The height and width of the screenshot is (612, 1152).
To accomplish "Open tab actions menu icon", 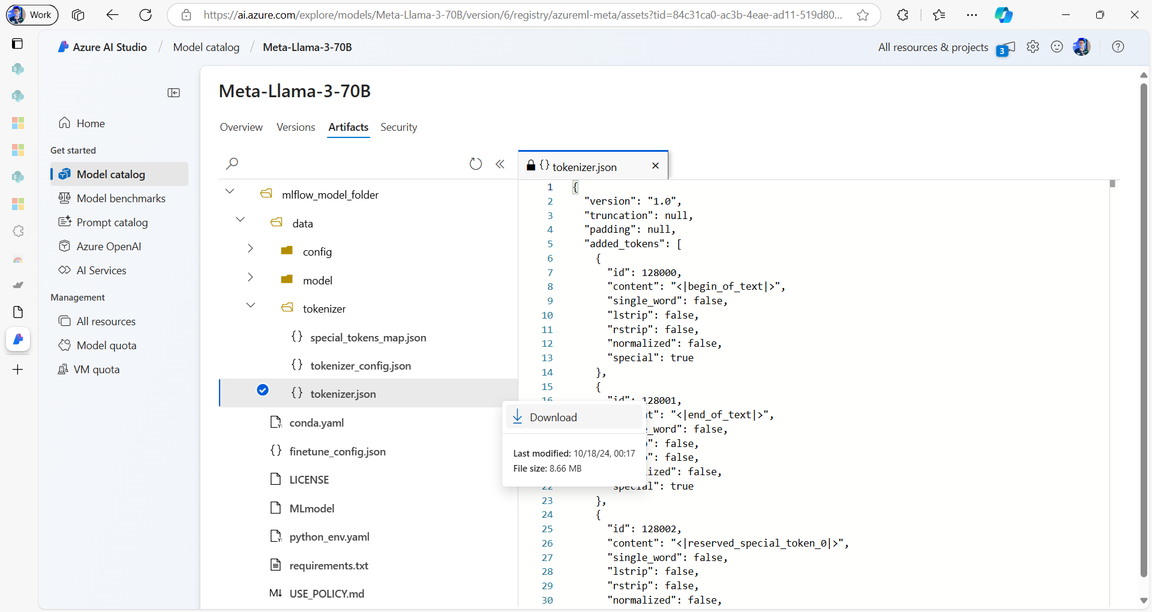I will pyautogui.click(x=78, y=15).
